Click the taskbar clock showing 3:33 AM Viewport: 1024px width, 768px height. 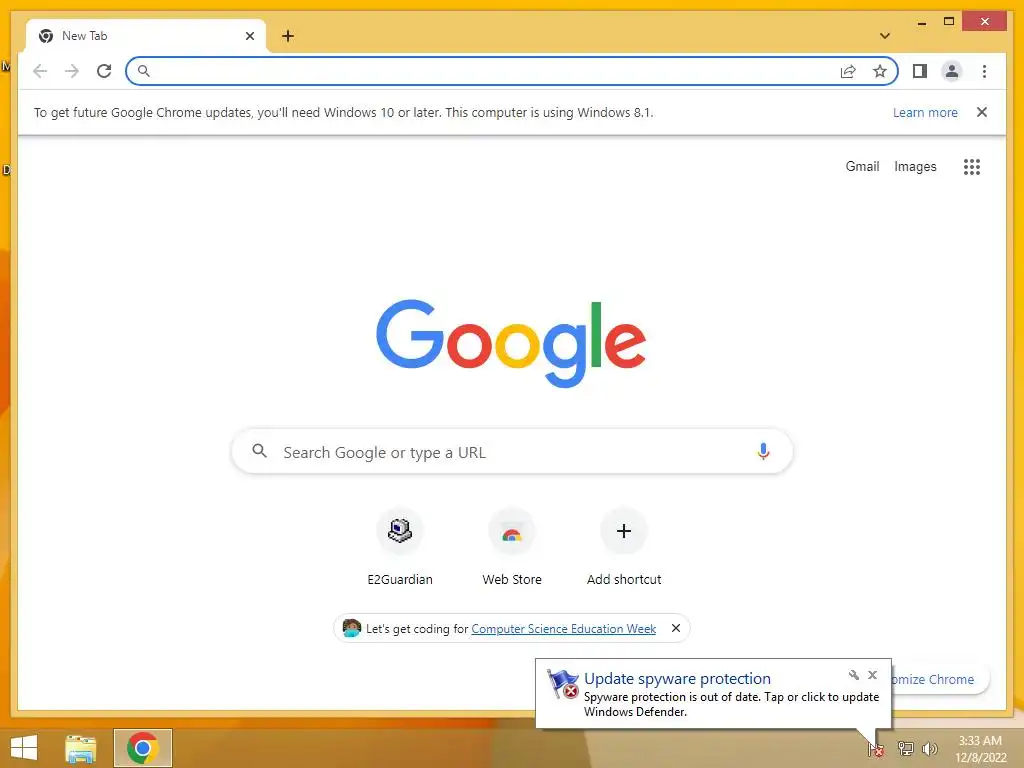pyautogui.click(x=980, y=749)
